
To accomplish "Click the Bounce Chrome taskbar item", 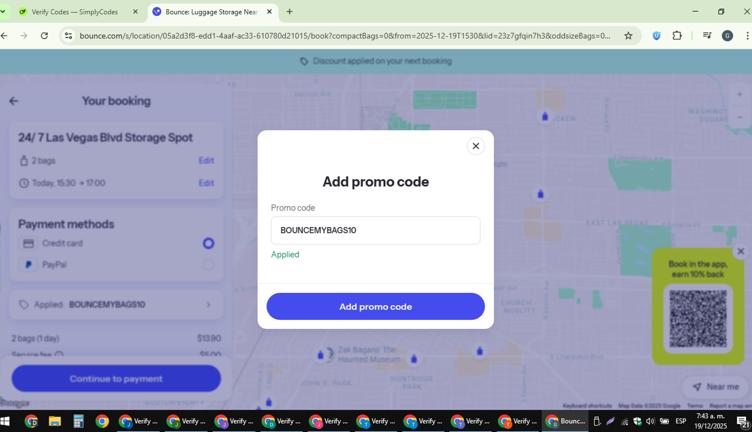I will pos(565,421).
